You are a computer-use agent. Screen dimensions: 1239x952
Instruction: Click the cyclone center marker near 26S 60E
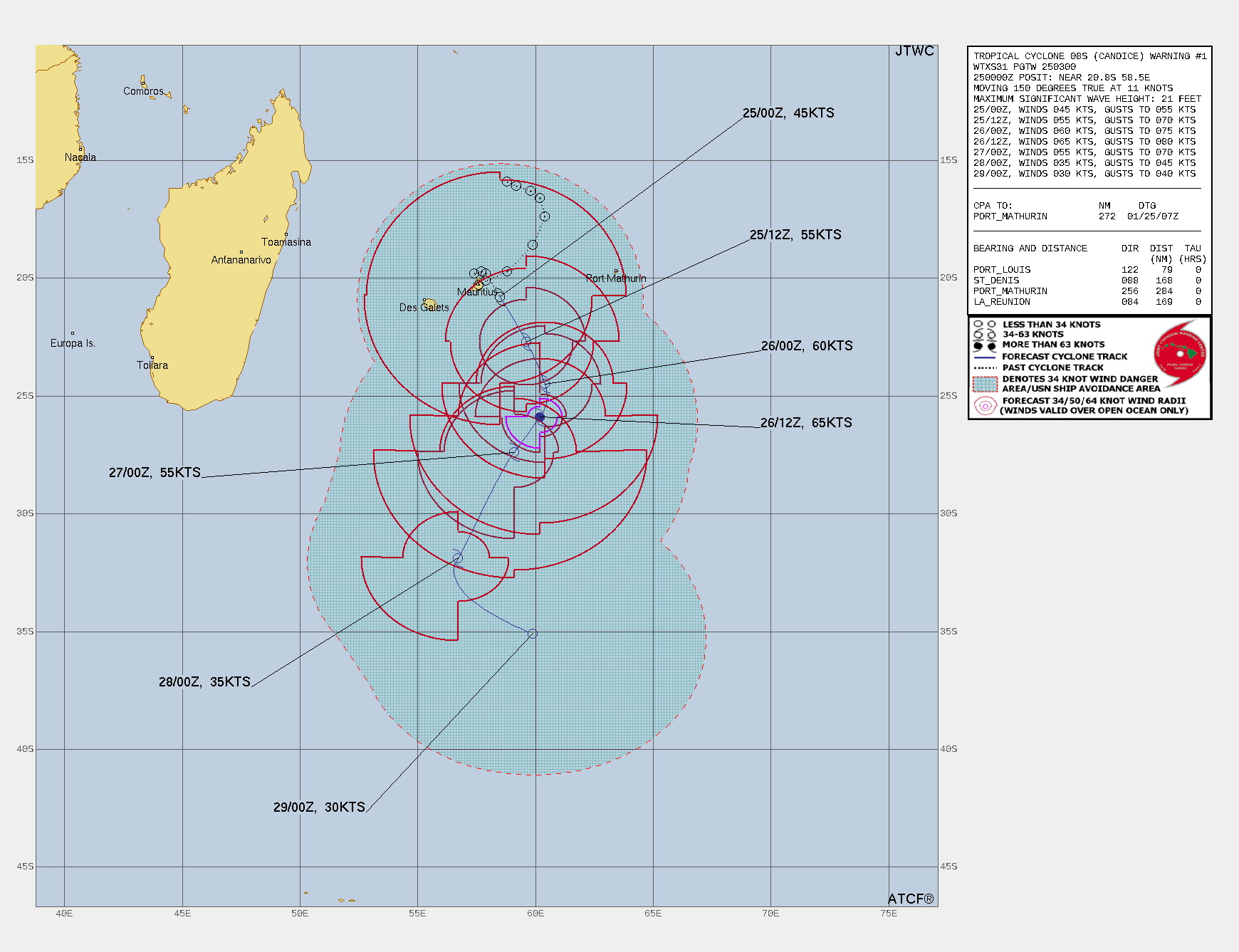[540, 417]
